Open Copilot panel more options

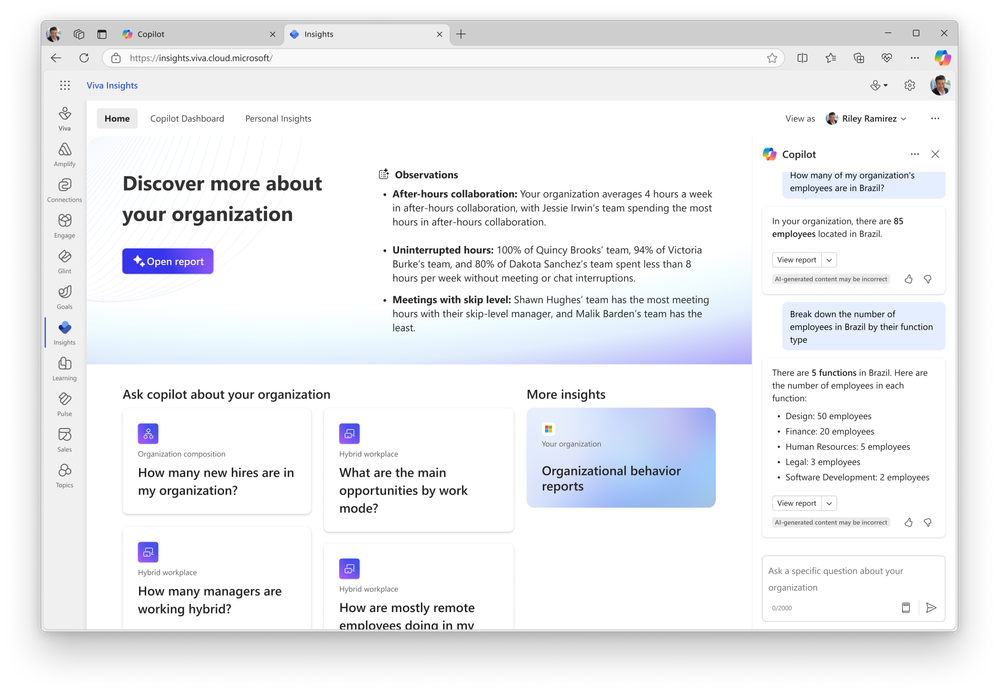pyautogui.click(x=914, y=154)
